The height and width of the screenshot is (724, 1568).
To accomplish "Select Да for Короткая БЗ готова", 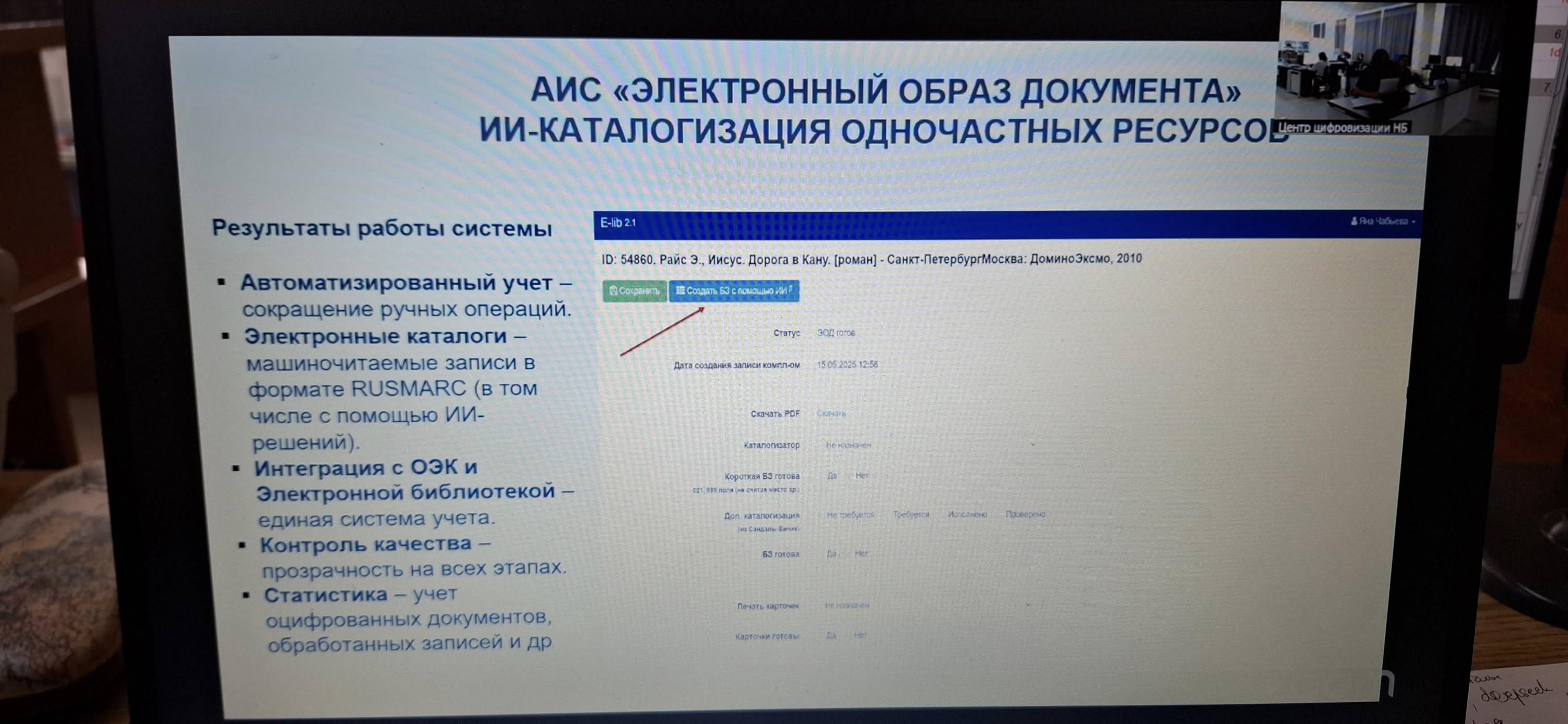I will (831, 476).
